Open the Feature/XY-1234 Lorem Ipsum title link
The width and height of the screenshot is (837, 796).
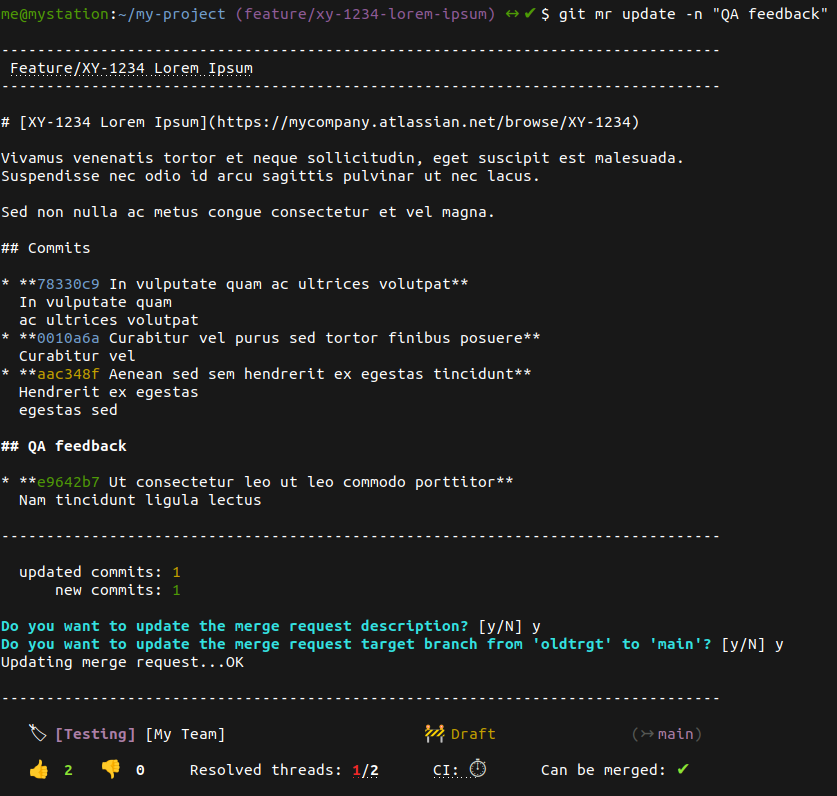131,68
